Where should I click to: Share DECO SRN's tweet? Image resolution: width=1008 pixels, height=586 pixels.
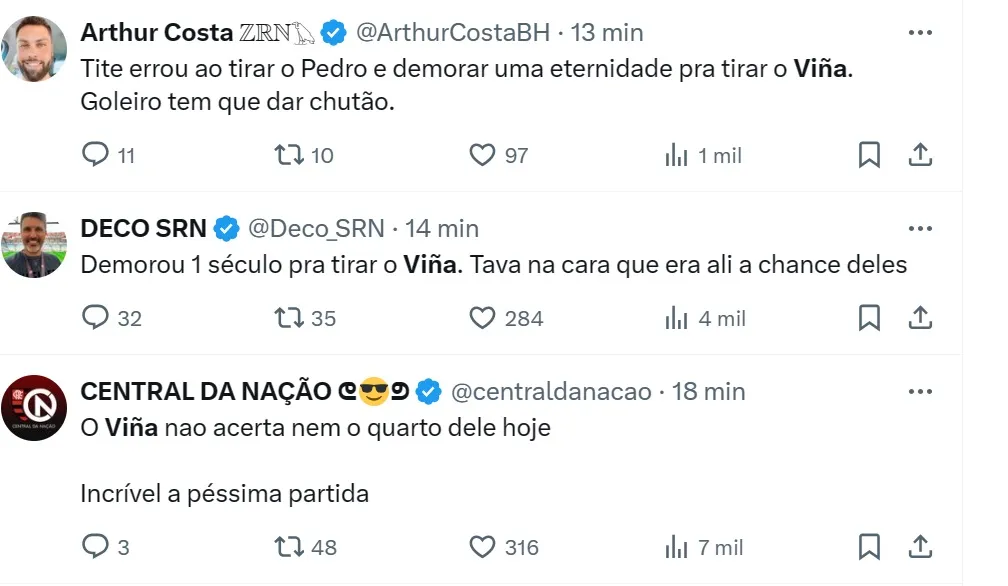pos(920,318)
